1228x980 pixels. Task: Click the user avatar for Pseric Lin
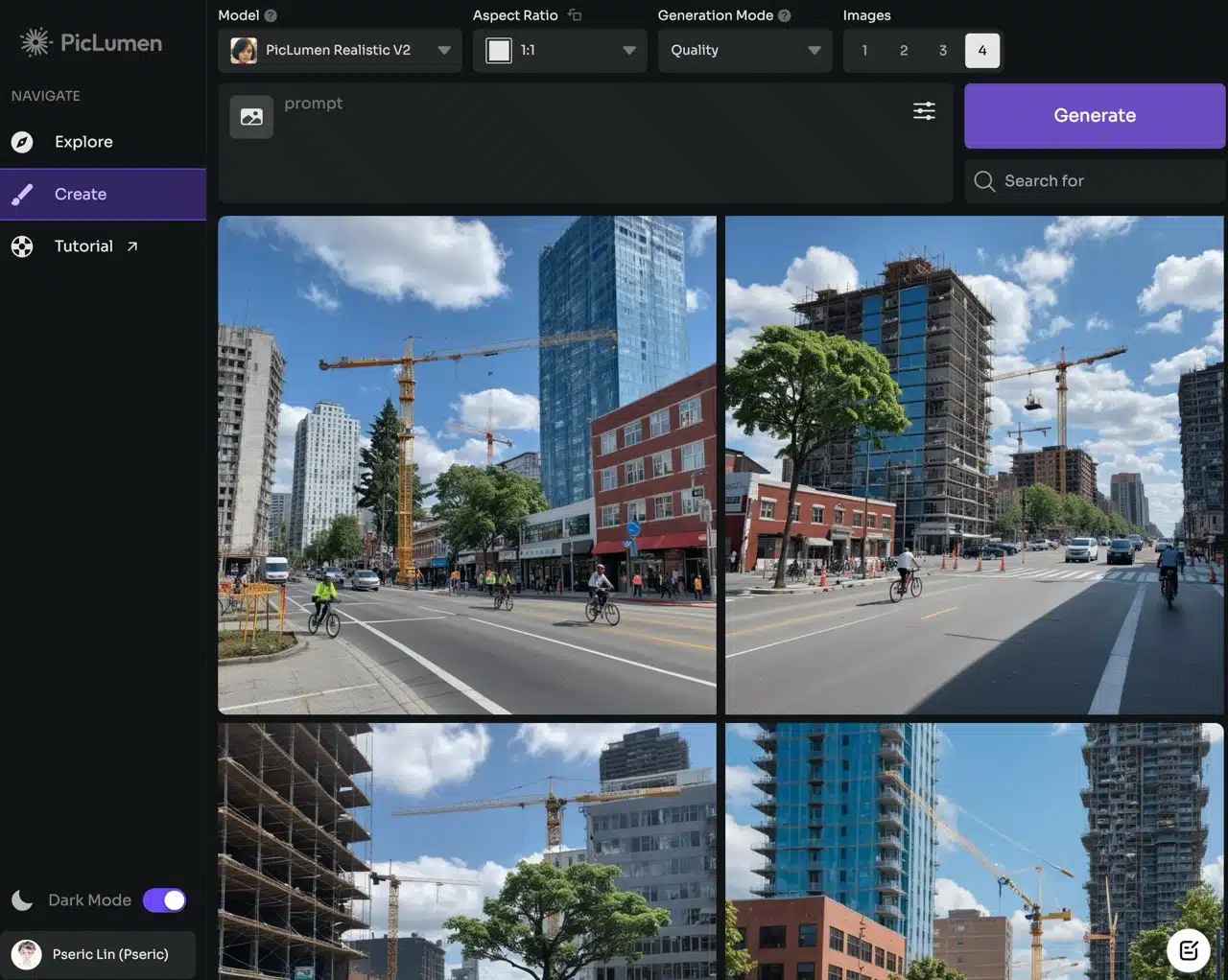coord(27,954)
